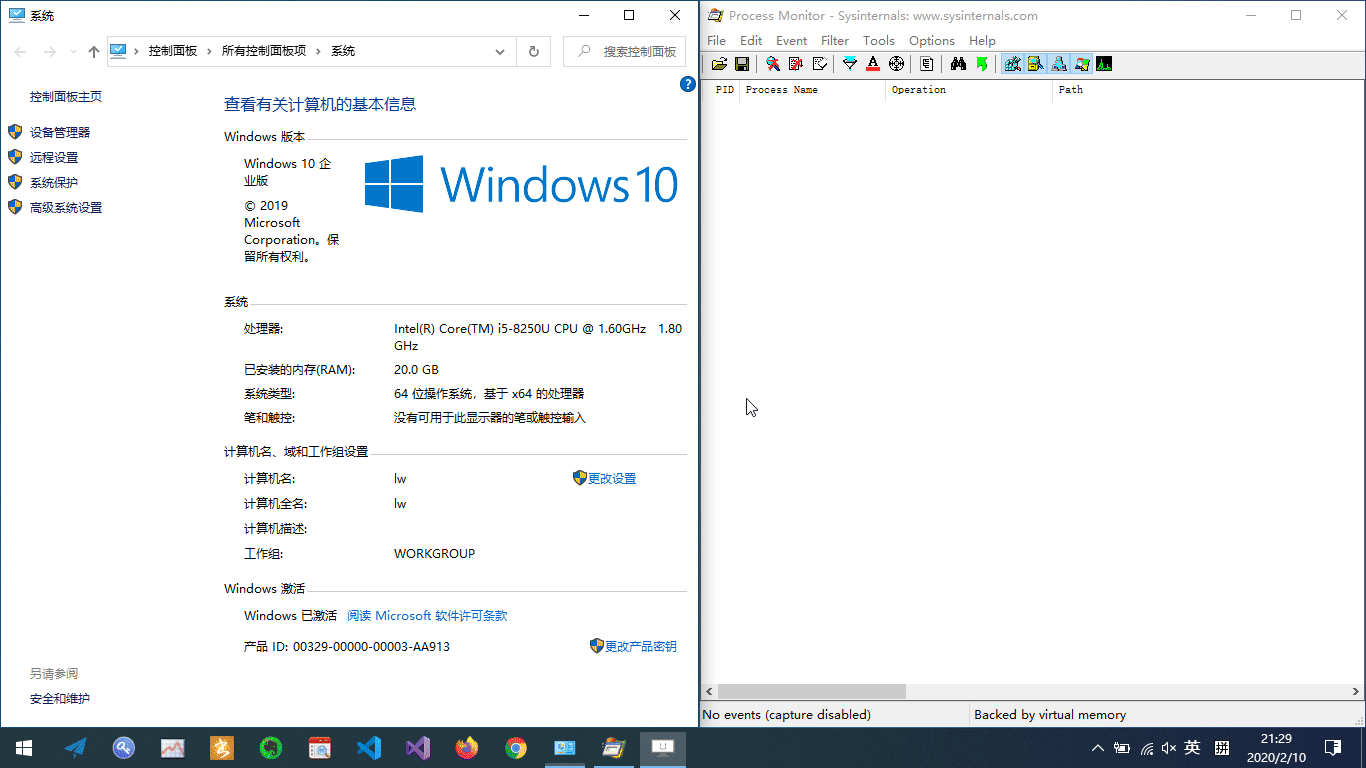1366x768 pixels.
Task: Click 控制面板 in the breadcrumb path
Action: point(173,51)
